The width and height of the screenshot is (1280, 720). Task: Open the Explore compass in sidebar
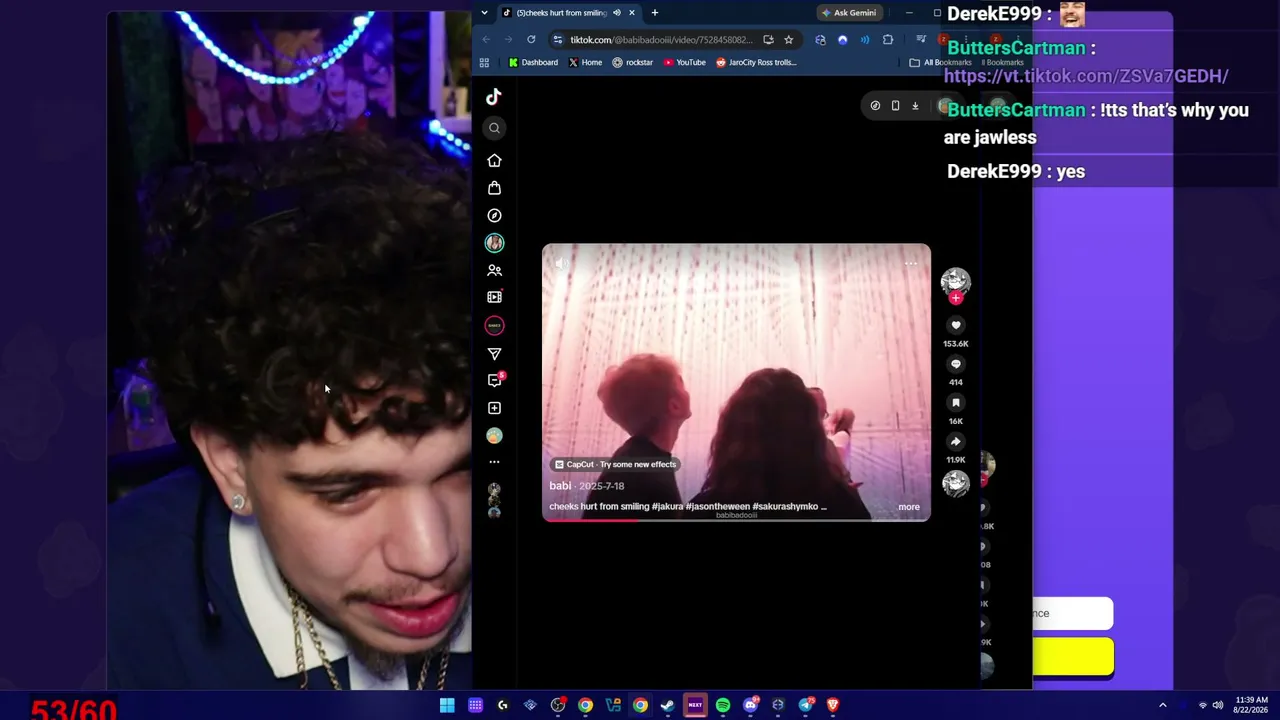tap(494, 215)
